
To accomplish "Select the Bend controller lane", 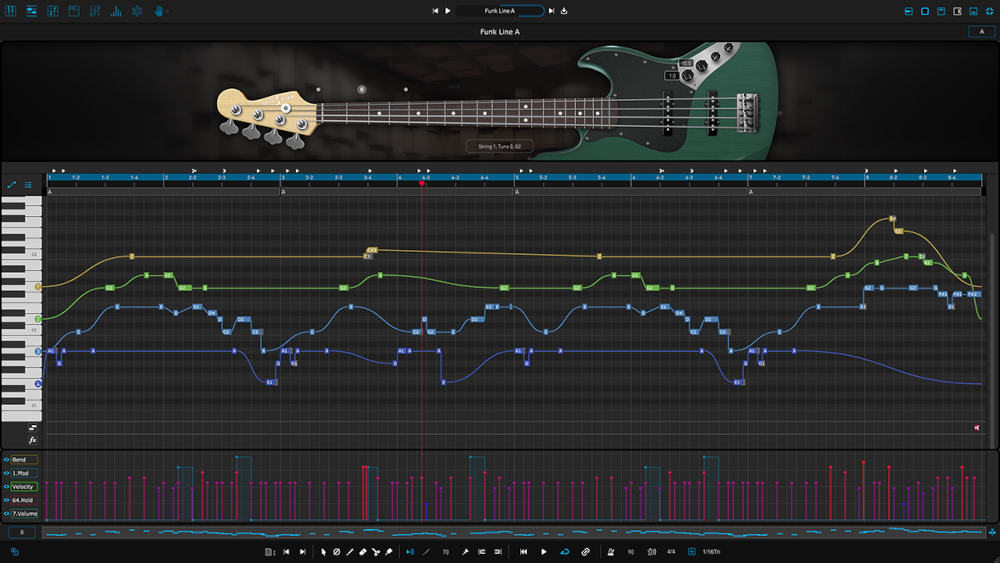I will coord(24,460).
